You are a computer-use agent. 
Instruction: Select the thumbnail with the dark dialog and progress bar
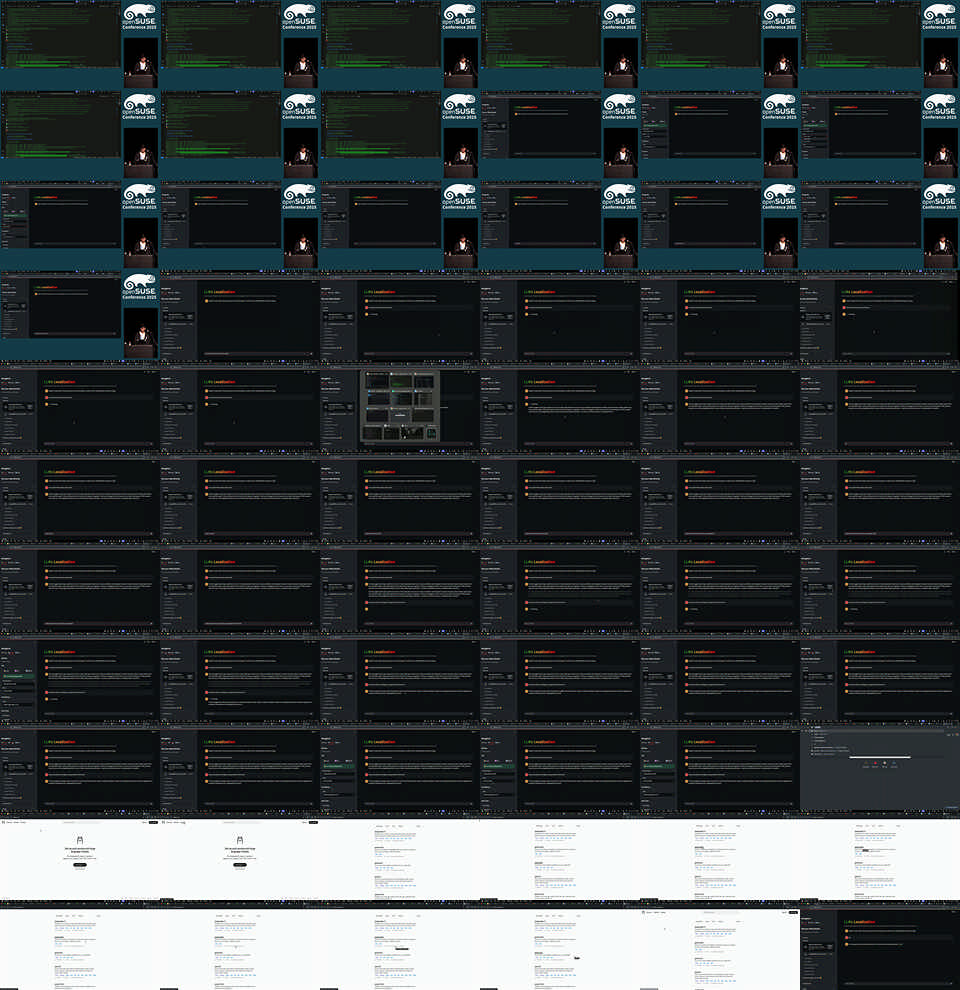(x=880, y=765)
